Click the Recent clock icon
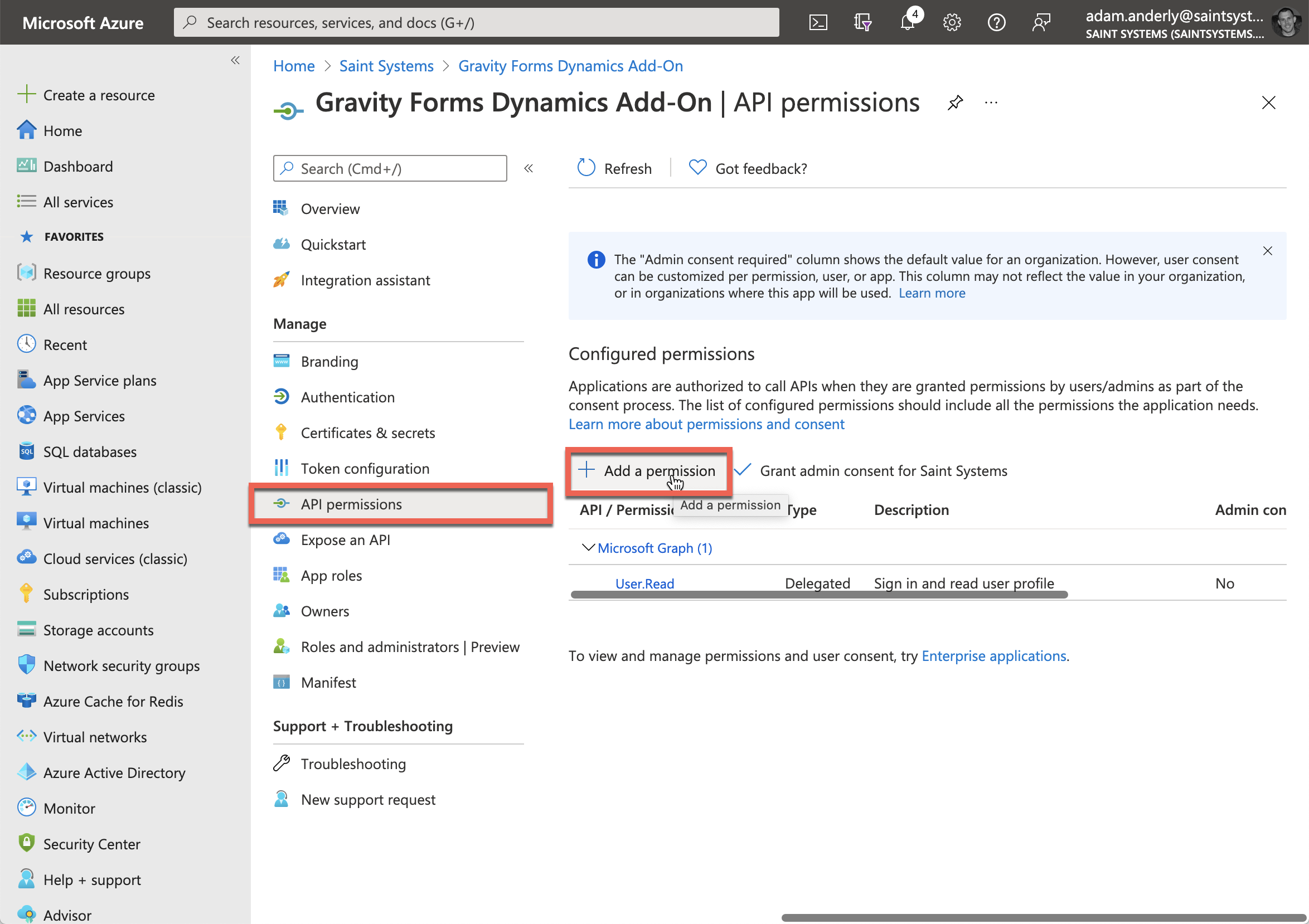This screenshot has height=924, width=1309. [26, 344]
